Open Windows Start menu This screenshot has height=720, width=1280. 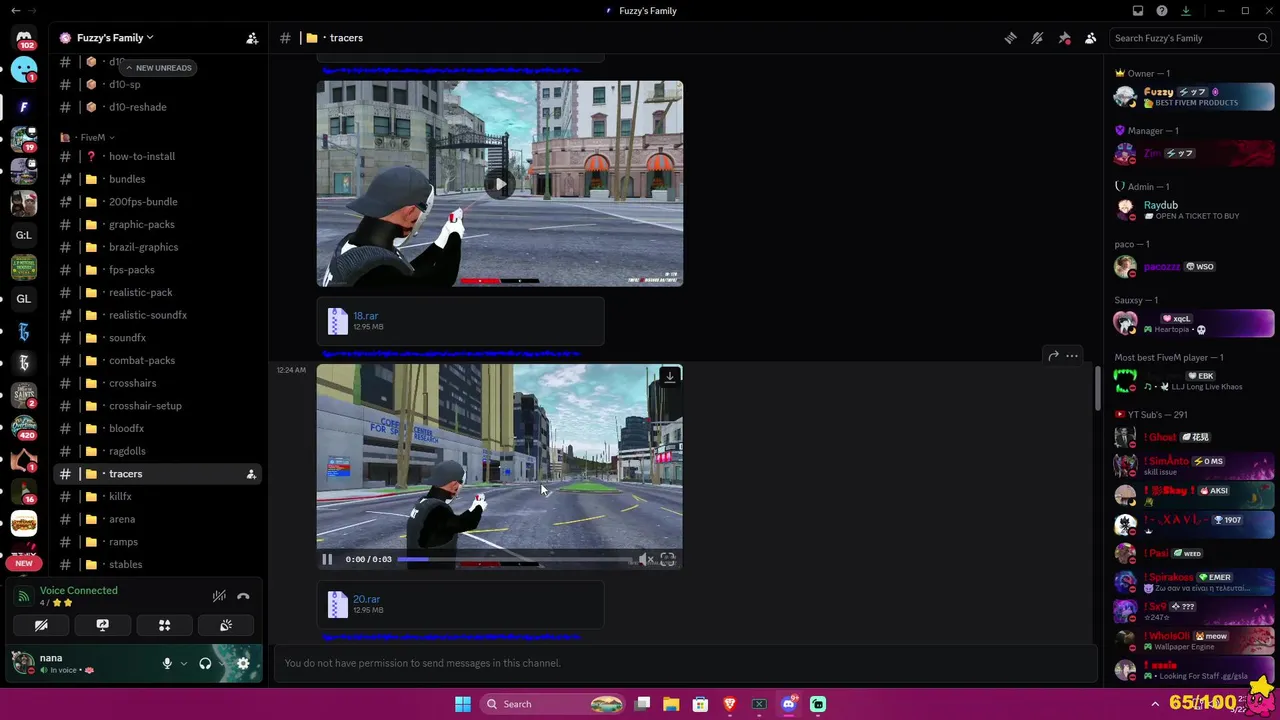[x=463, y=704]
